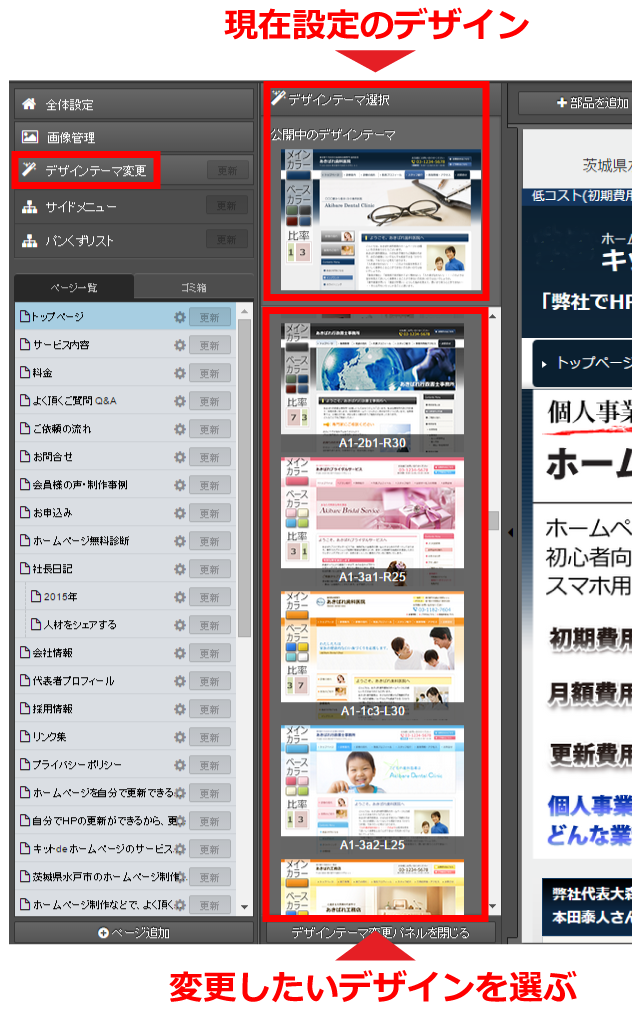
Task: Open gear settings for 人材をシェアする
Action: (179, 625)
